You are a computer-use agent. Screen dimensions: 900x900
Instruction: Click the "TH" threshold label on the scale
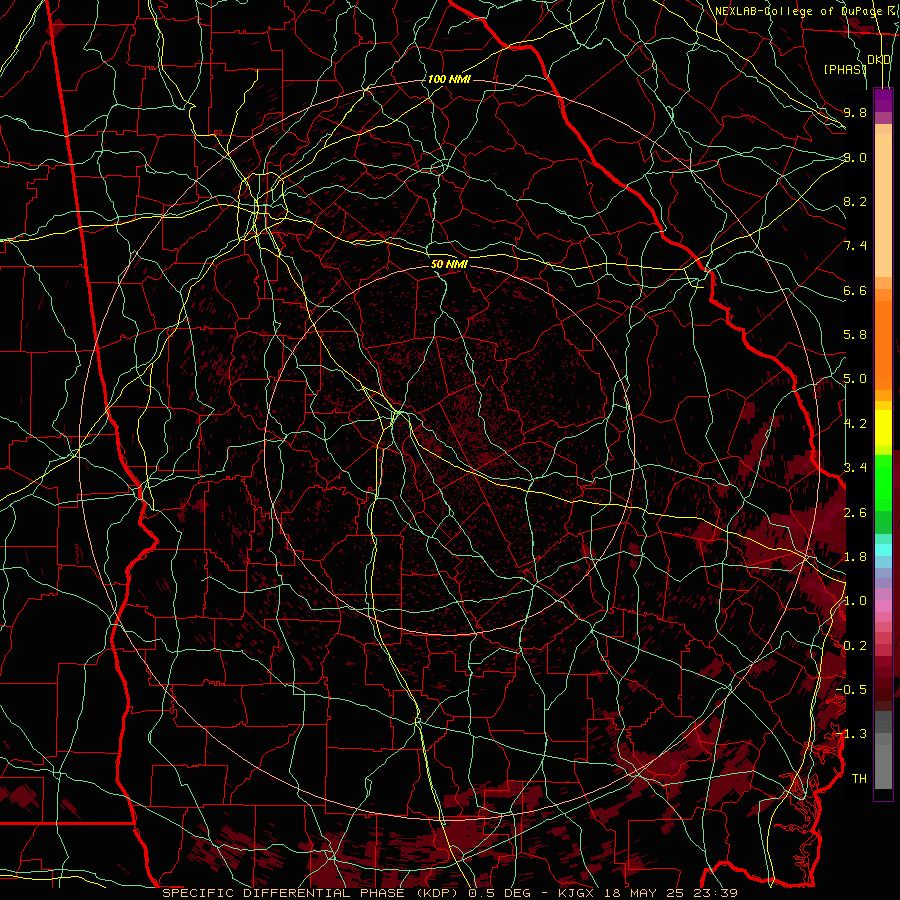tap(859, 779)
